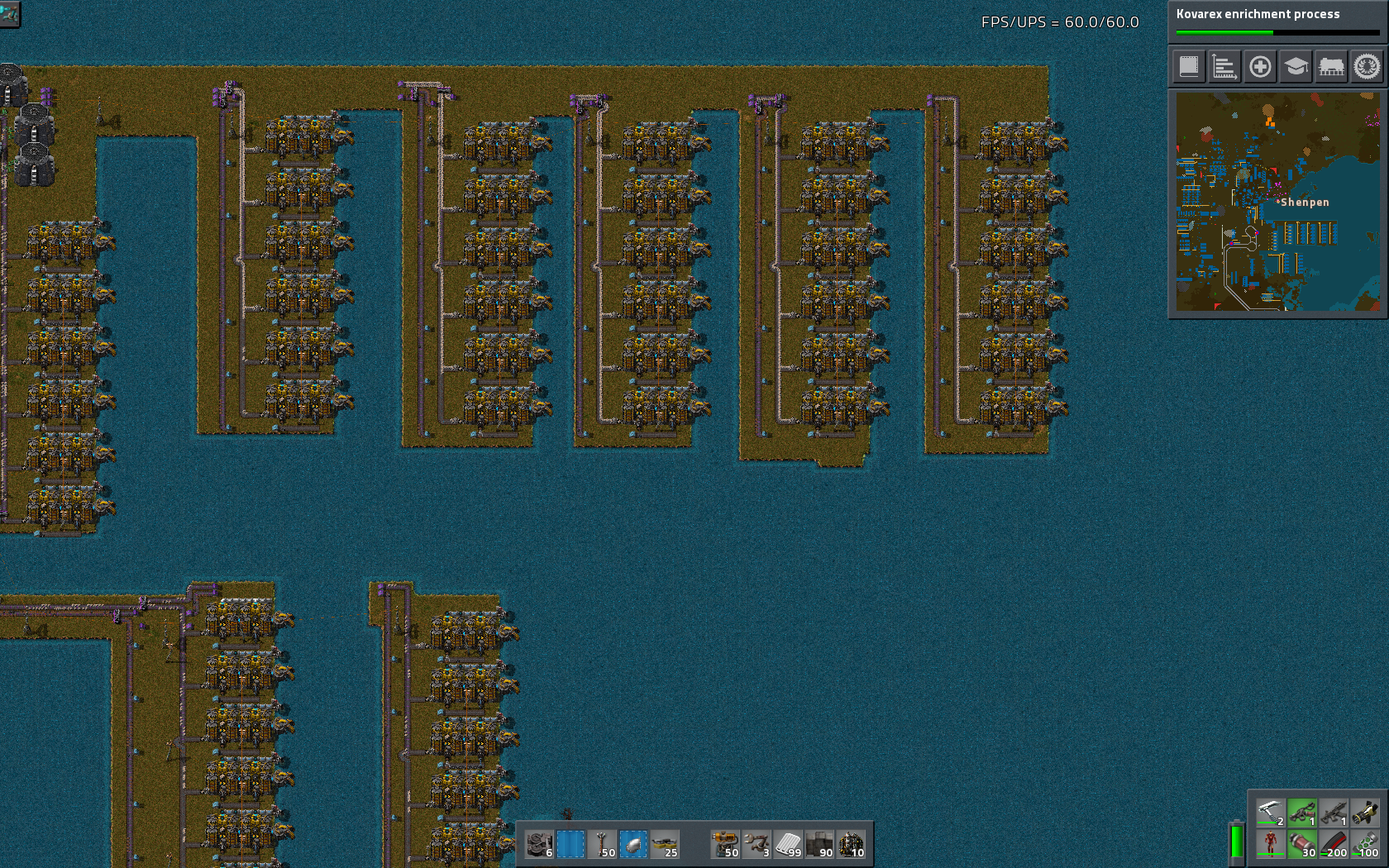Viewport: 1389px width, 868px height.
Task: Open the trains overview locomotive button
Action: click(1331, 67)
